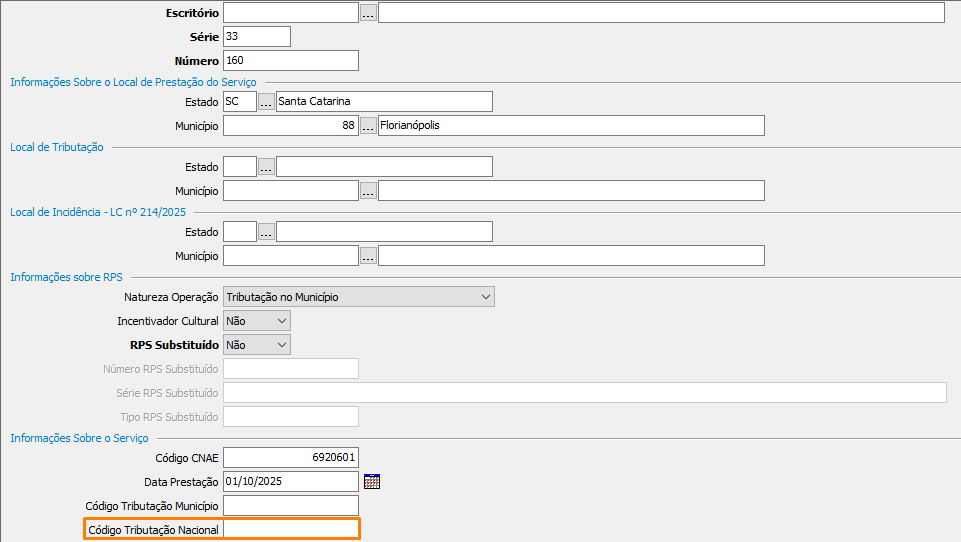Click the Série field containing 33
Viewport: 961px width, 542px height.
pos(257,37)
